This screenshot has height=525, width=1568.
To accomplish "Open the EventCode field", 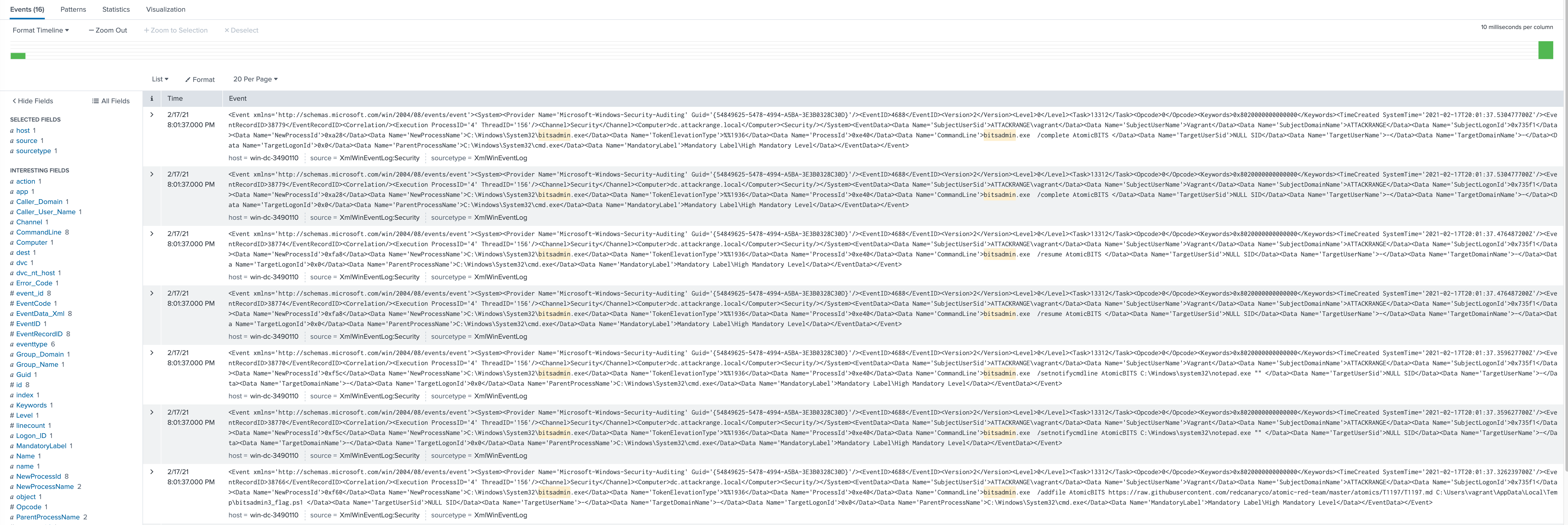I will (x=34, y=303).
